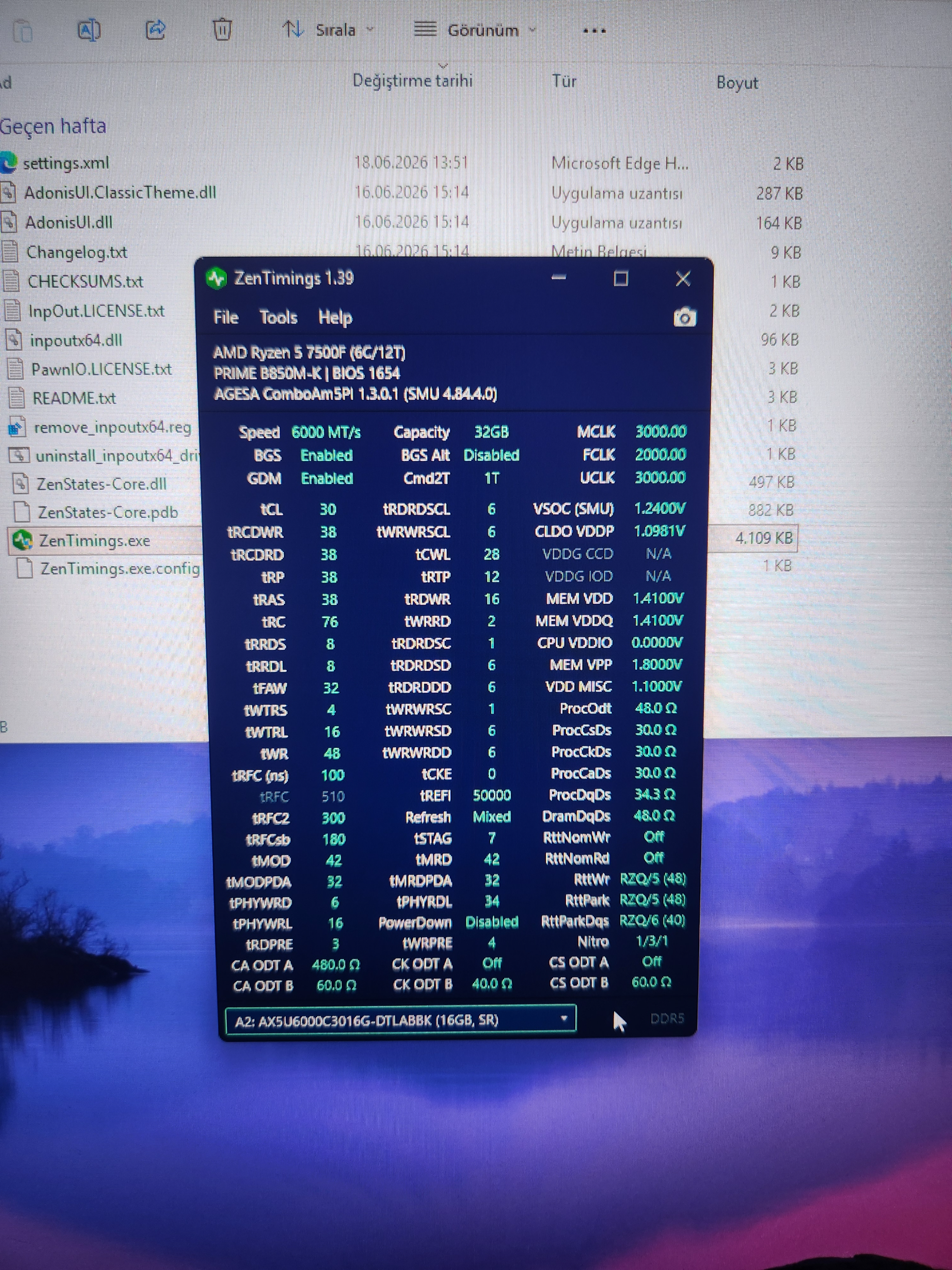952x1270 pixels.
Task: Select the Edge icon beside settings.xml
Action: (x=8, y=163)
